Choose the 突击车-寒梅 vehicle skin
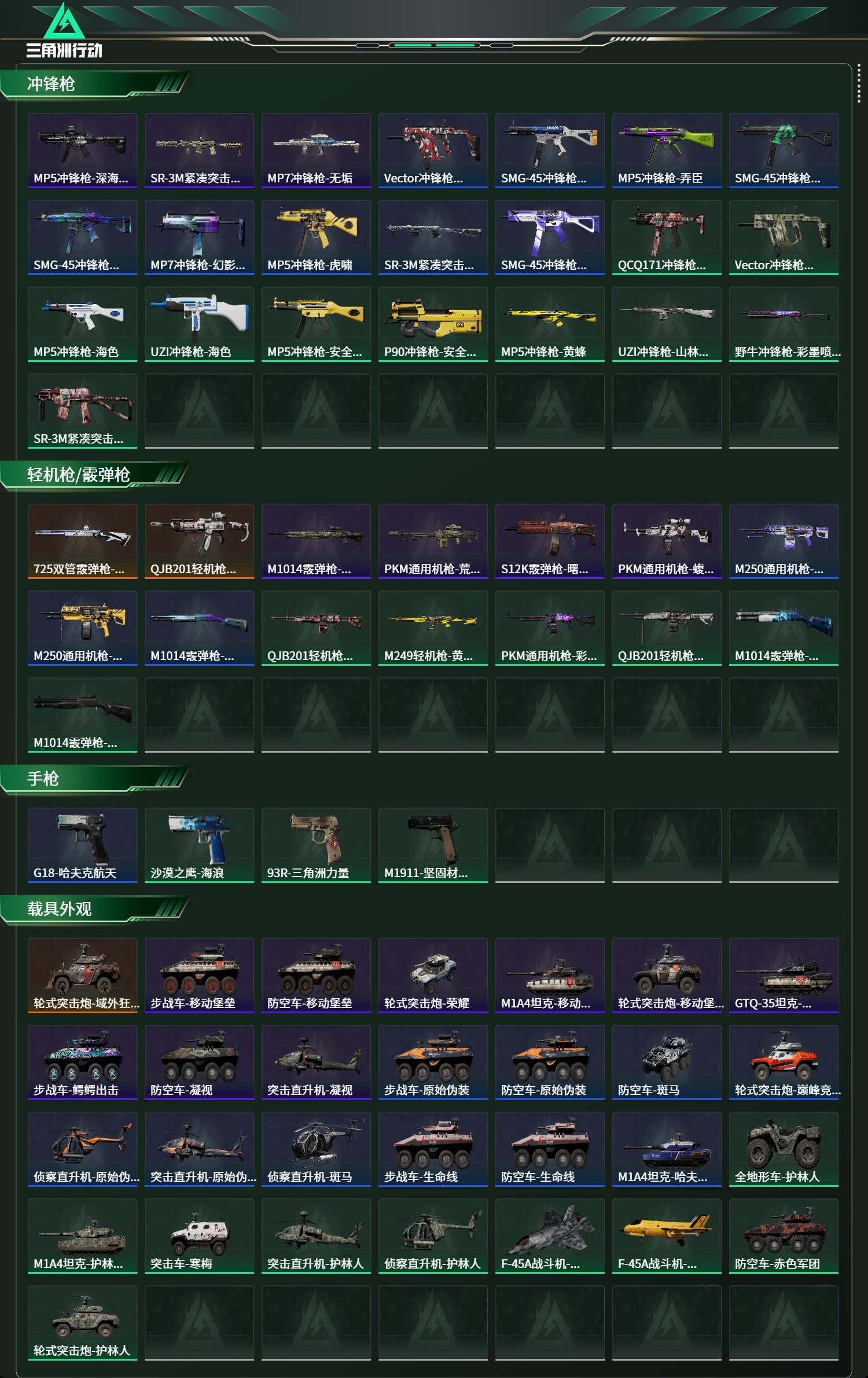Viewport: 868px width, 1378px height. click(x=199, y=1236)
